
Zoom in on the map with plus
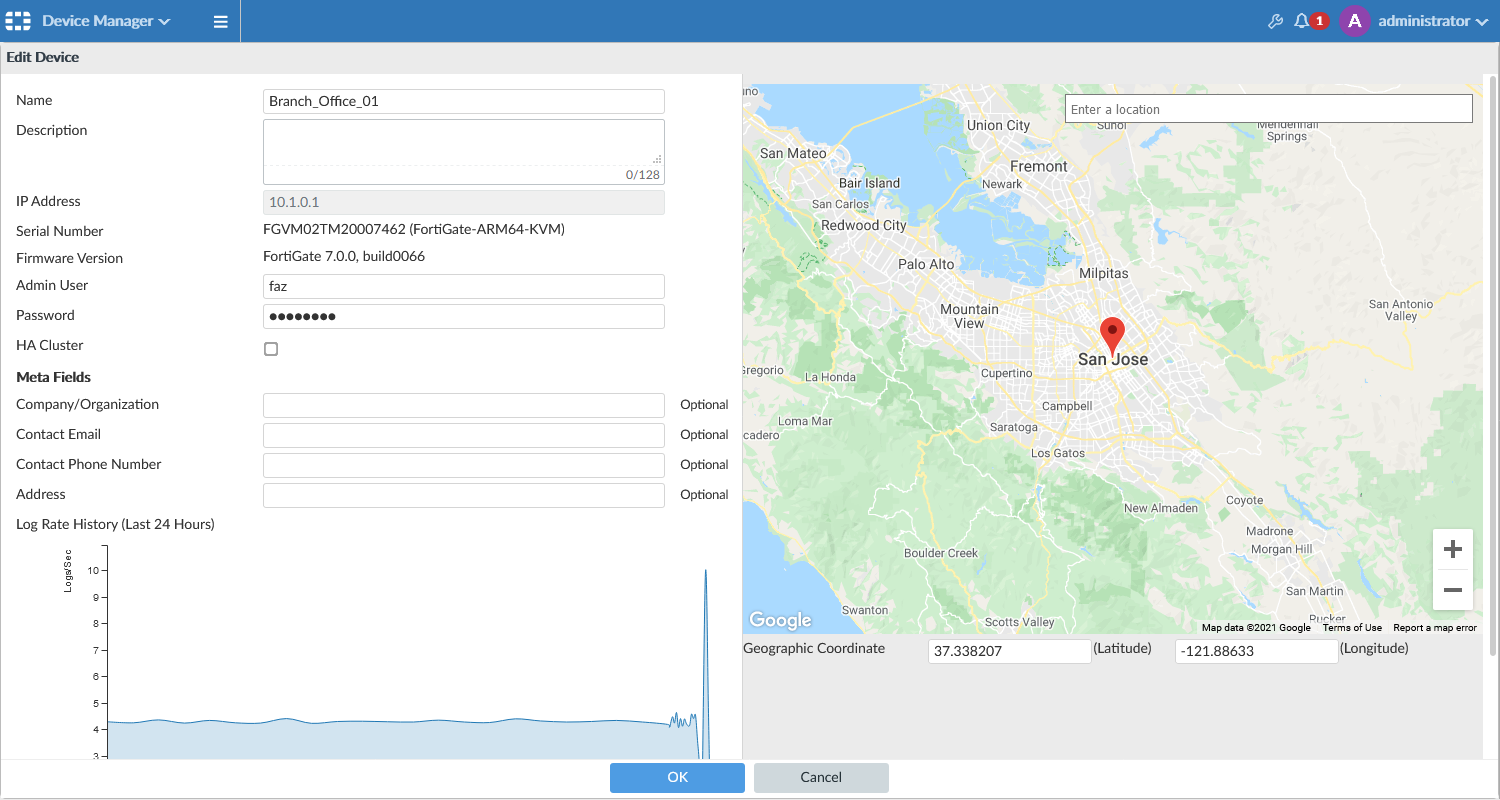pyautogui.click(x=1453, y=549)
